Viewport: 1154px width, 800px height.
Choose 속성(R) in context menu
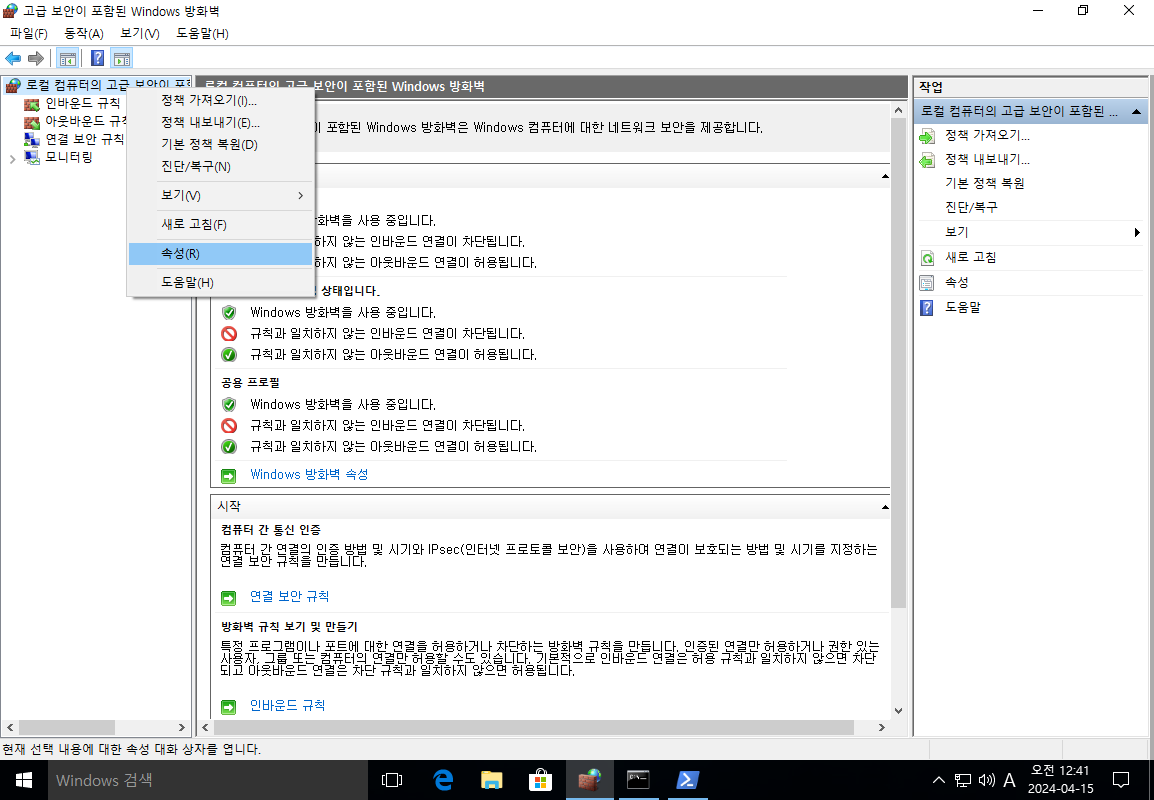tap(221, 254)
